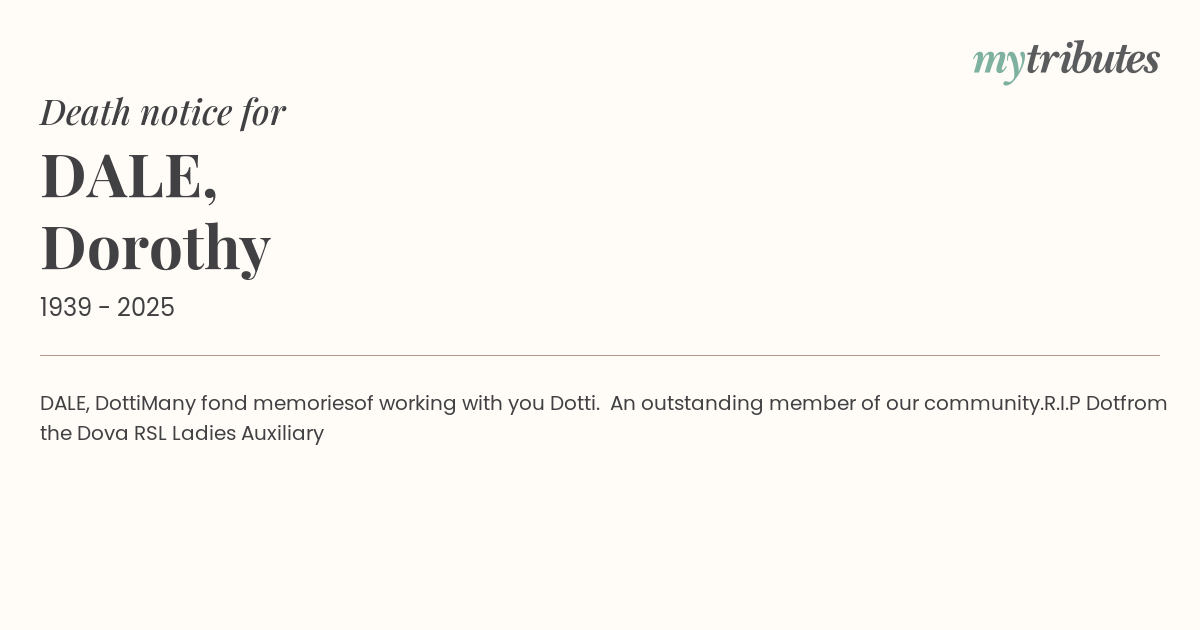1200x630 pixels.
Task: Click the first name "Dorothy" in title
Action: (155, 247)
